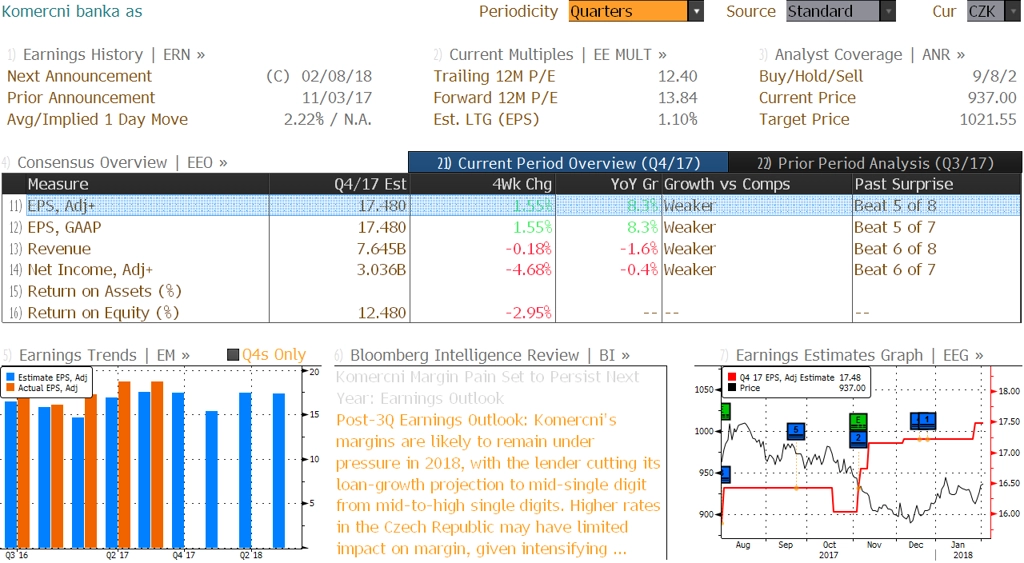The width and height of the screenshot is (1024, 563).
Task: Click the black Price legend swatch
Action: 731,388
